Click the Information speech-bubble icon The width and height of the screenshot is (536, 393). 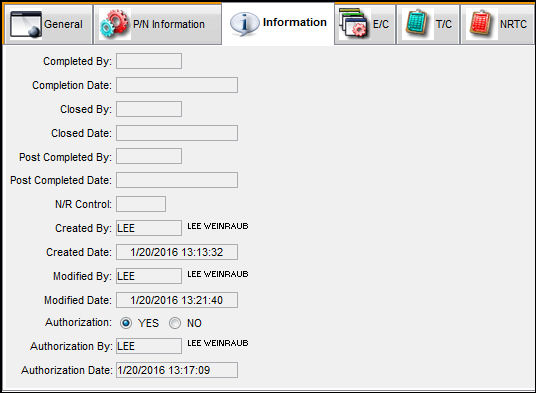point(244,24)
